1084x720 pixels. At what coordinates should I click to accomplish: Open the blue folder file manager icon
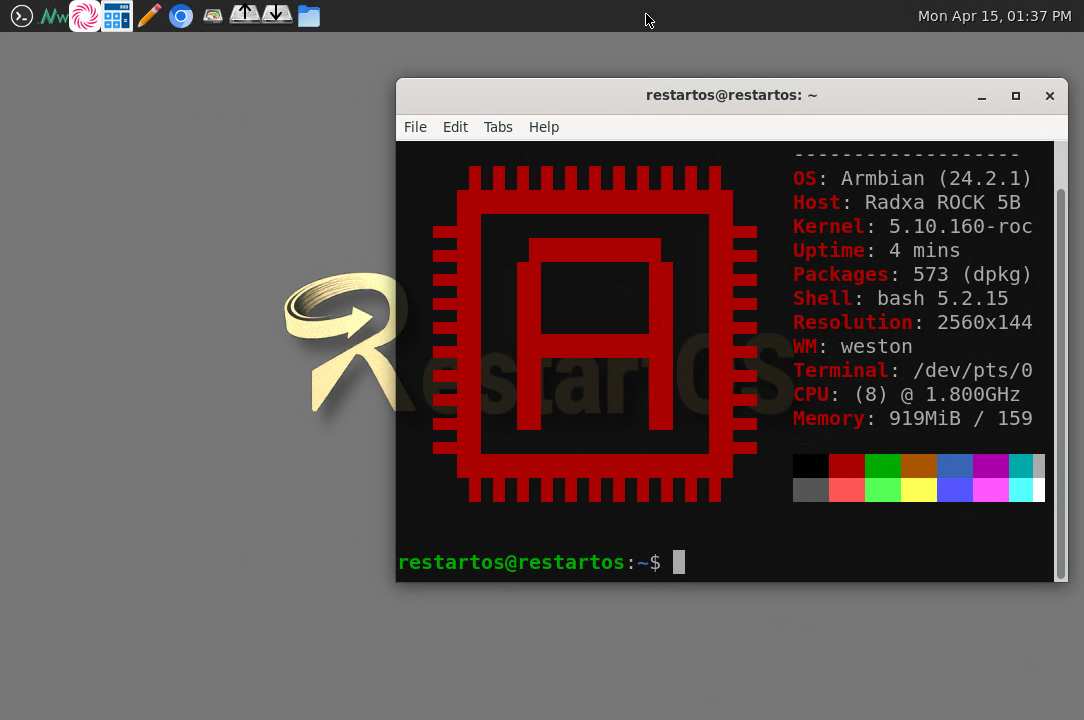click(308, 16)
